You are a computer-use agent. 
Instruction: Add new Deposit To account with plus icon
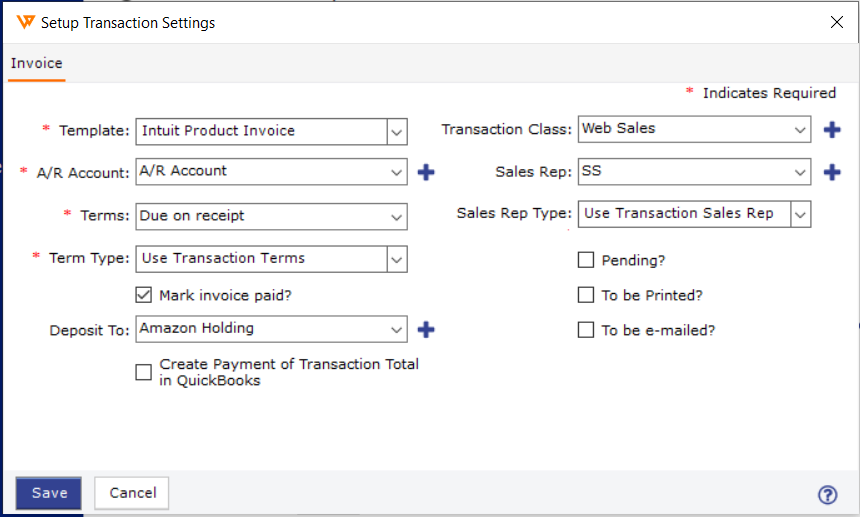tap(426, 329)
